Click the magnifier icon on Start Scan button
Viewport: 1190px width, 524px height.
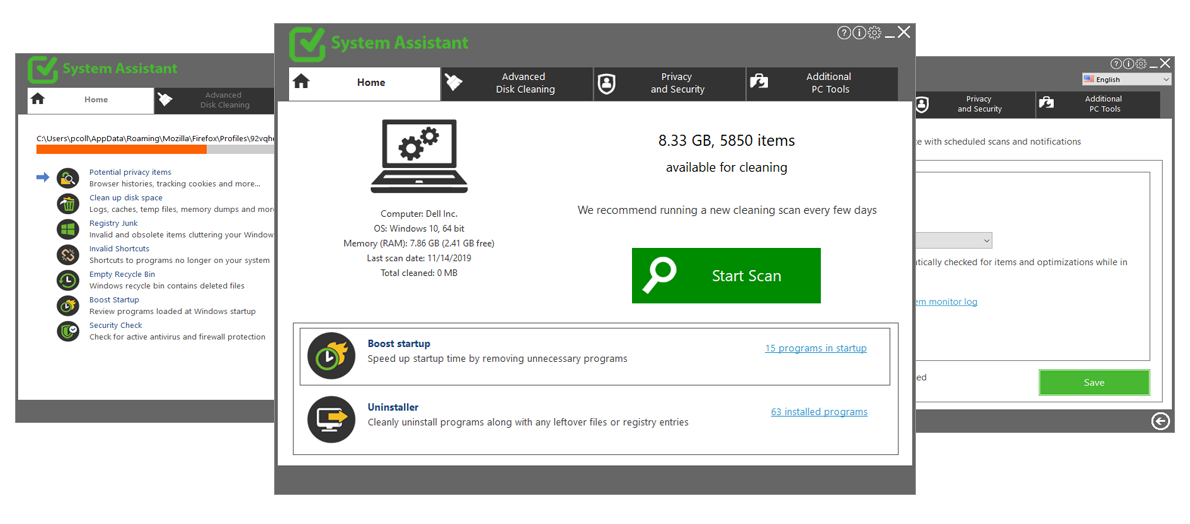659,276
